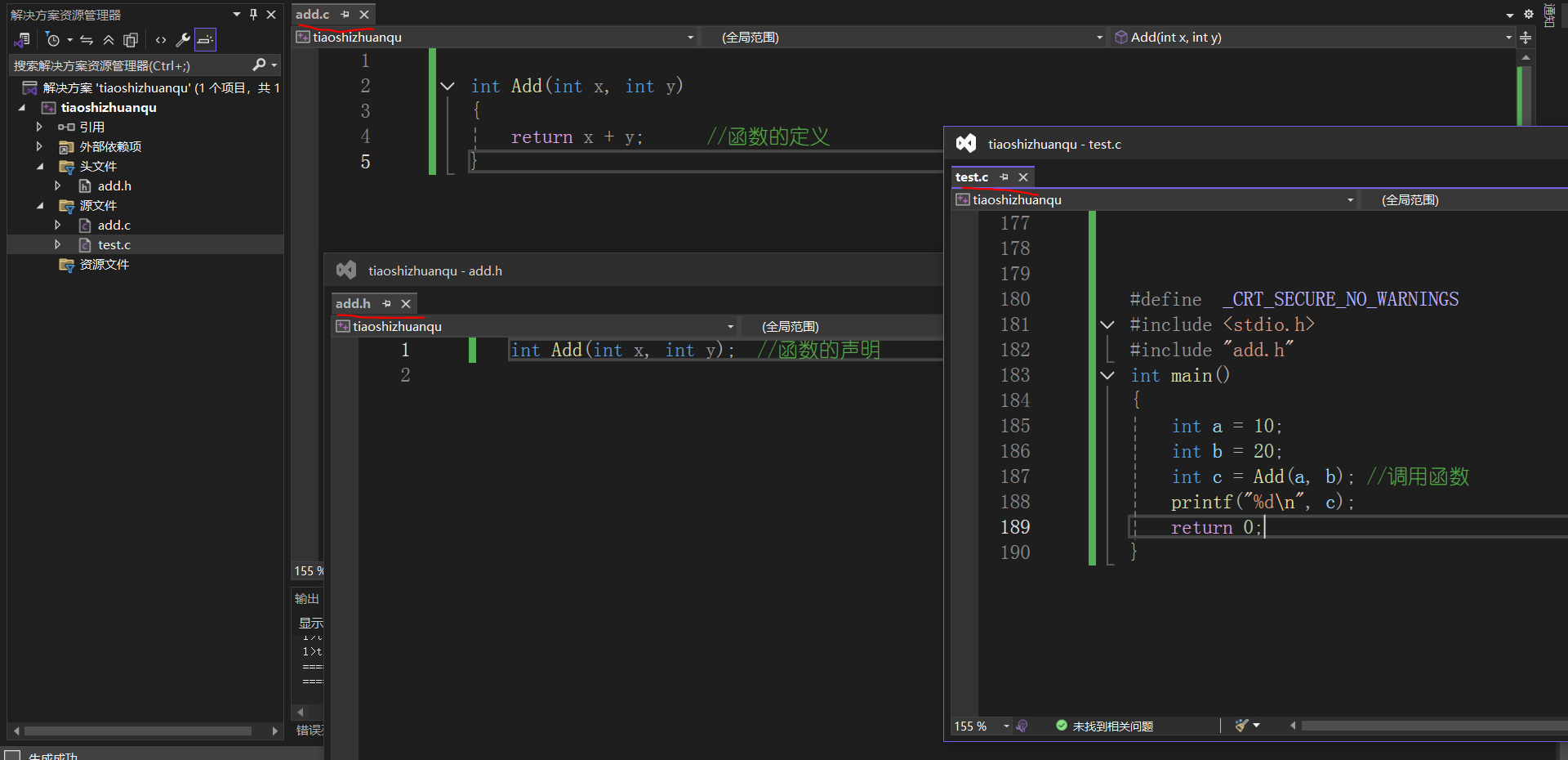Open project properties with the wrench icon

183,39
